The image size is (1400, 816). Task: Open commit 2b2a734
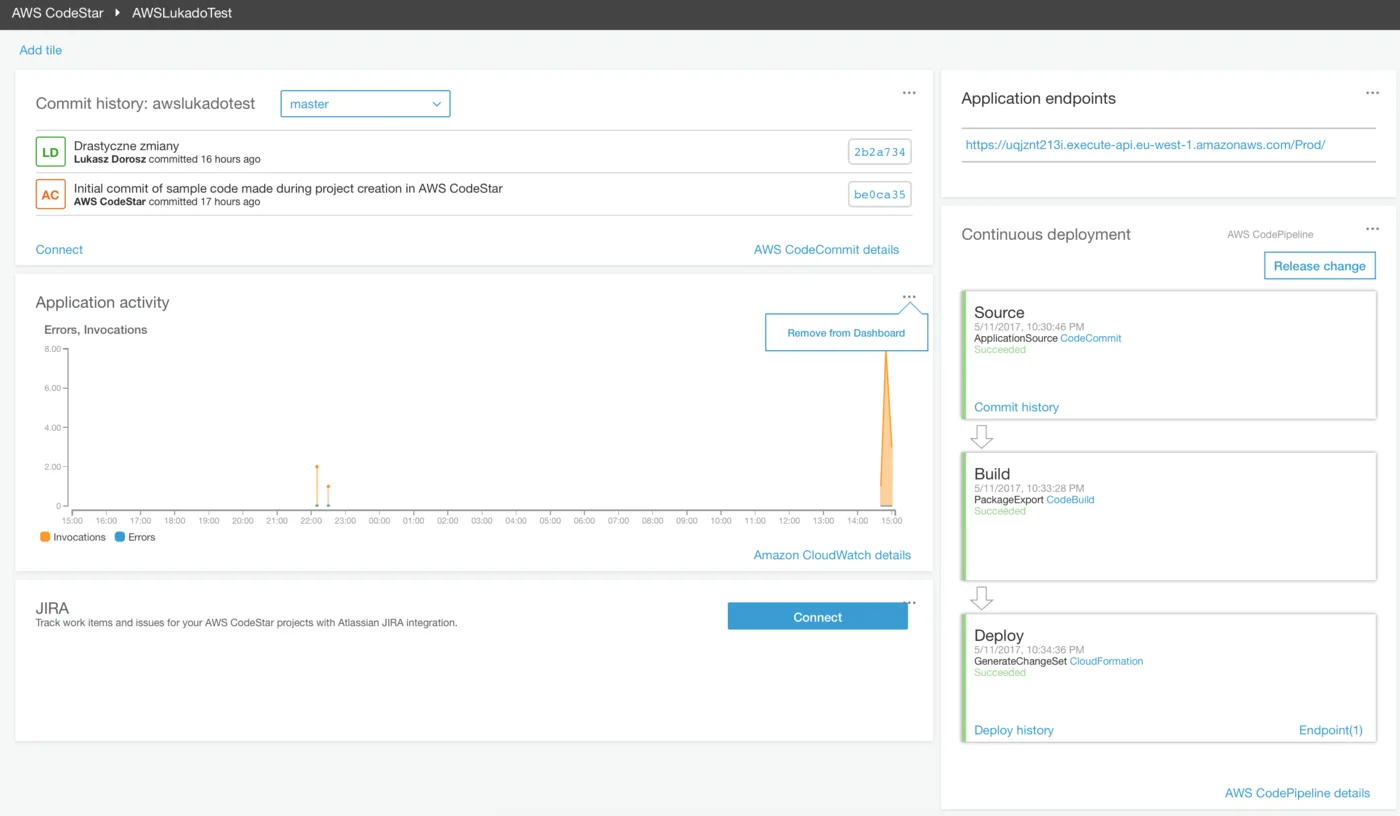[880, 152]
